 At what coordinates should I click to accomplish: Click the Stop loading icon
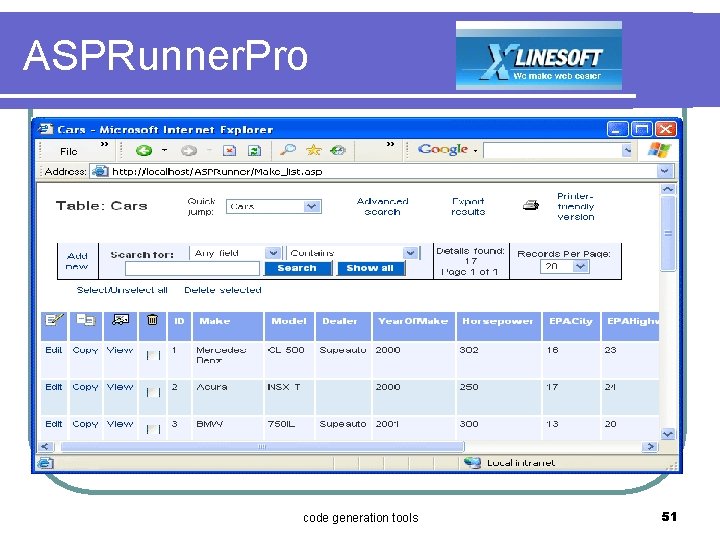pos(229,150)
